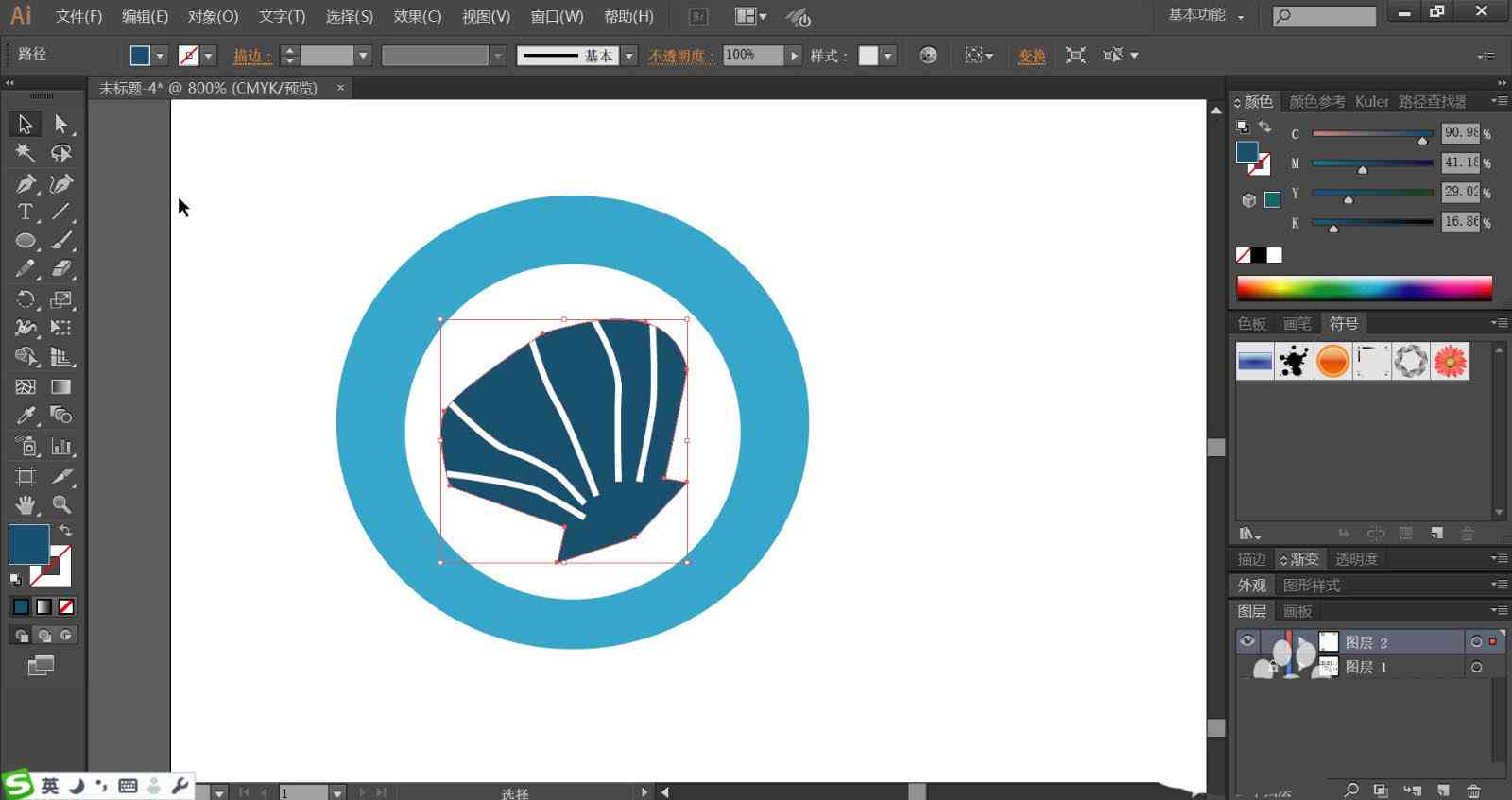The image size is (1512, 800).
Task: Choose the Pencil tool
Action: point(25,269)
